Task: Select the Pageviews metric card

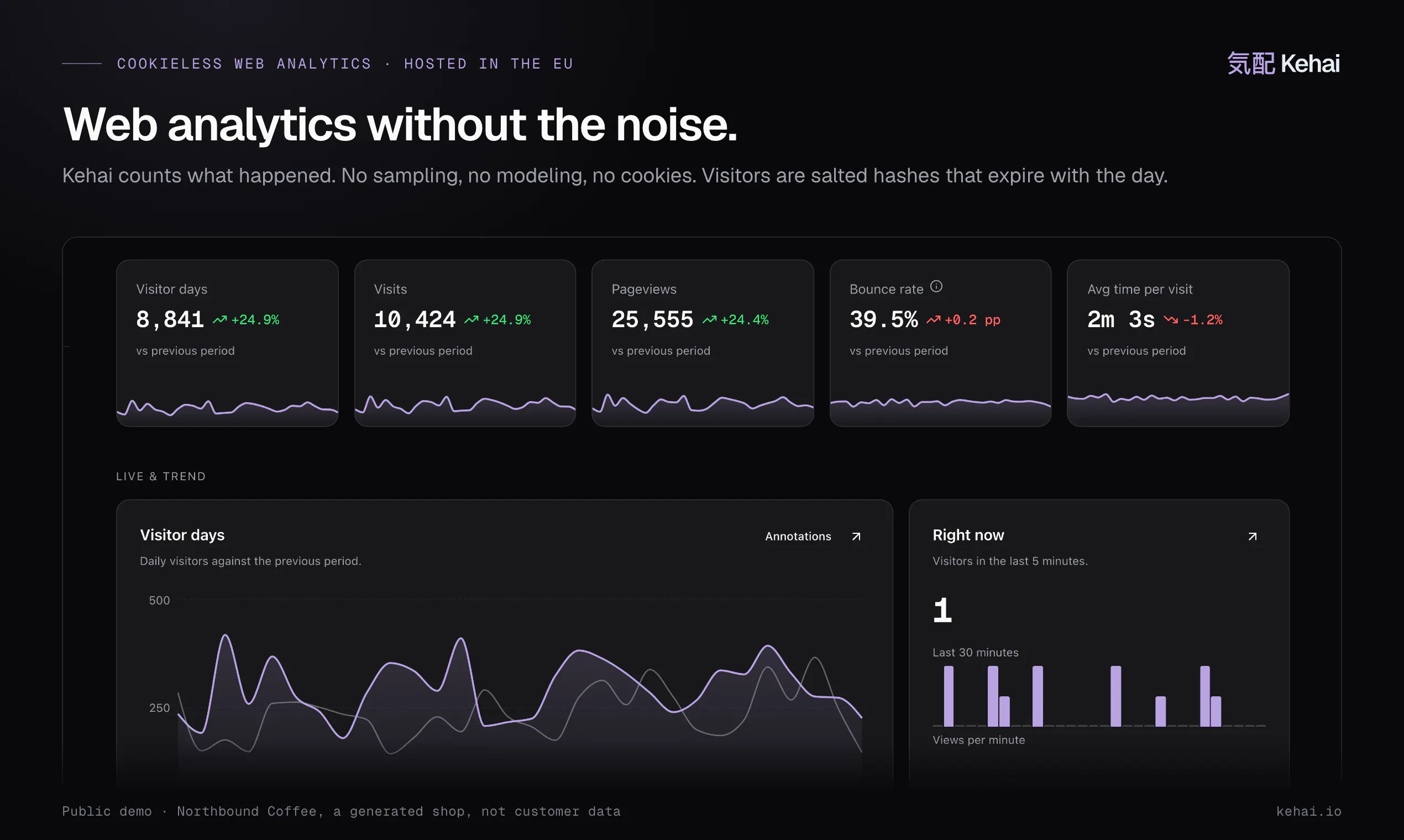Action: 703,343
